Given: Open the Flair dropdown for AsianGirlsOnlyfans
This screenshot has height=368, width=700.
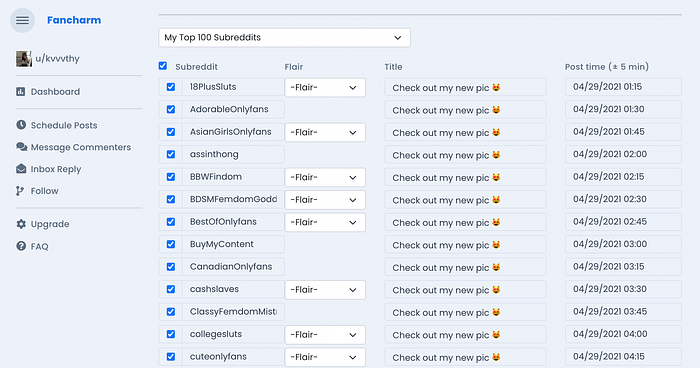Looking at the screenshot, I should click(x=325, y=132).
